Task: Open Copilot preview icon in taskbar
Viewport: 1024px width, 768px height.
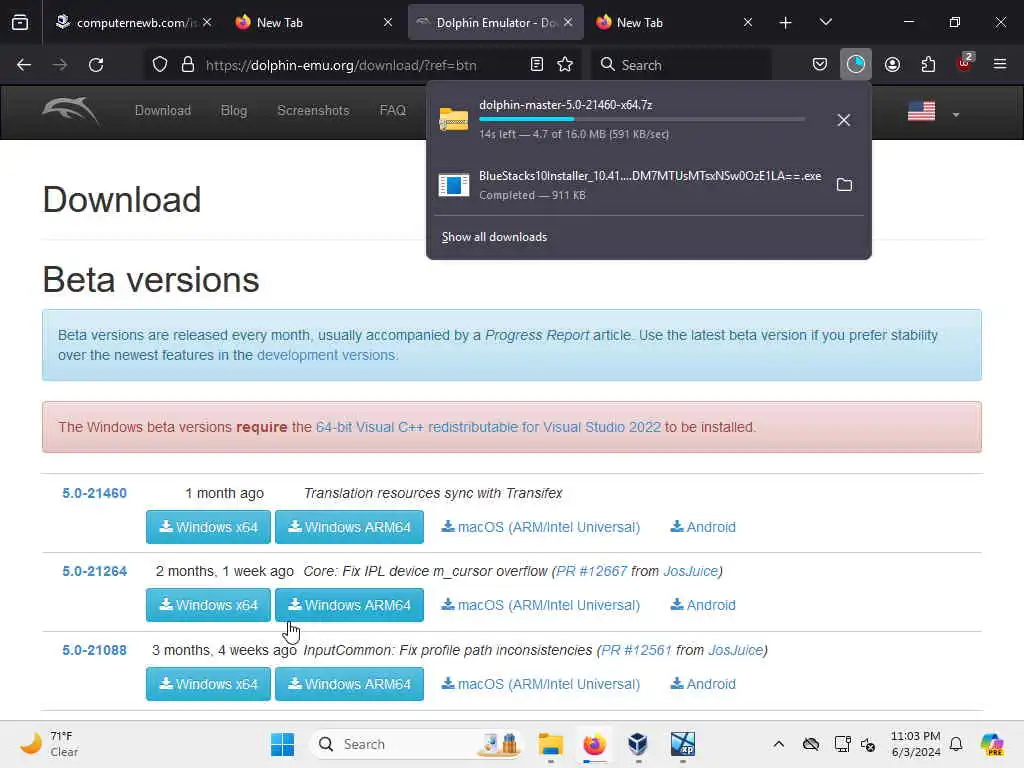Action: (992, 744)
